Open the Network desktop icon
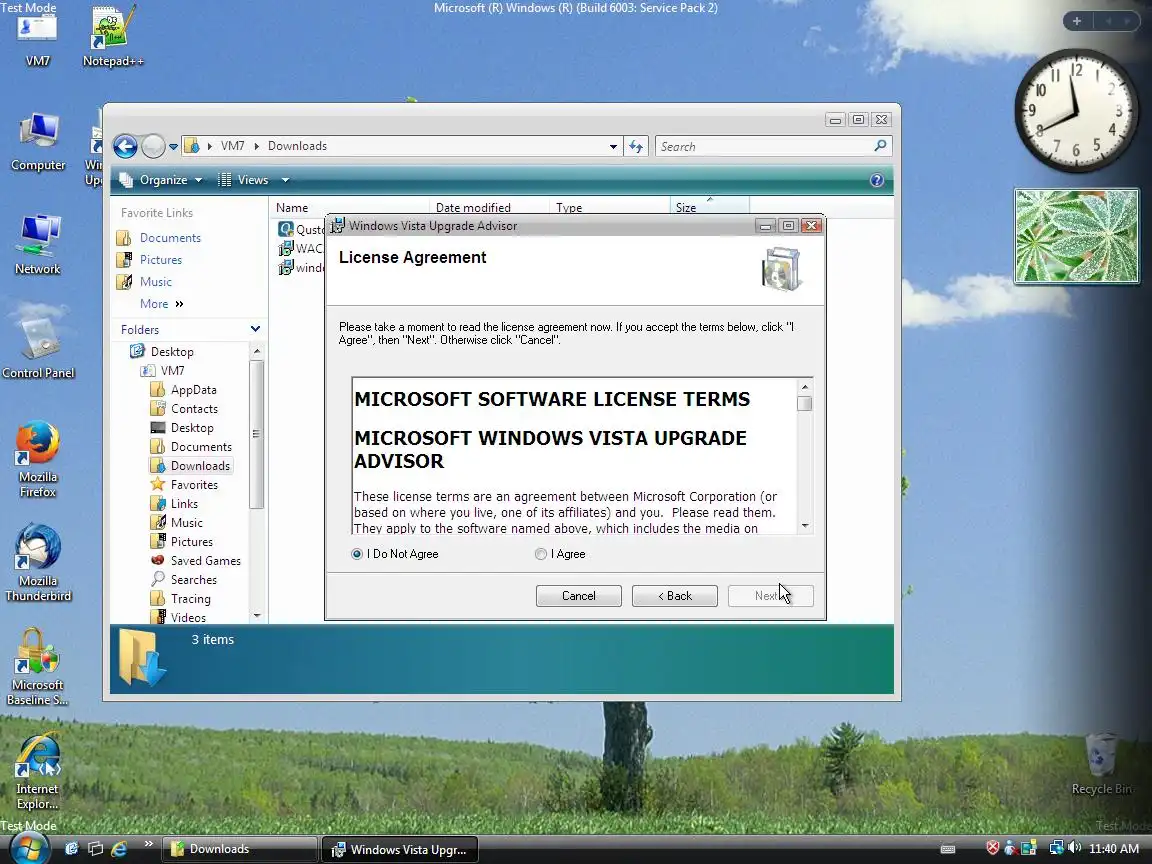Image resolution: width=1152 pixels, height=864 pixels. click(x=37, y=246)
